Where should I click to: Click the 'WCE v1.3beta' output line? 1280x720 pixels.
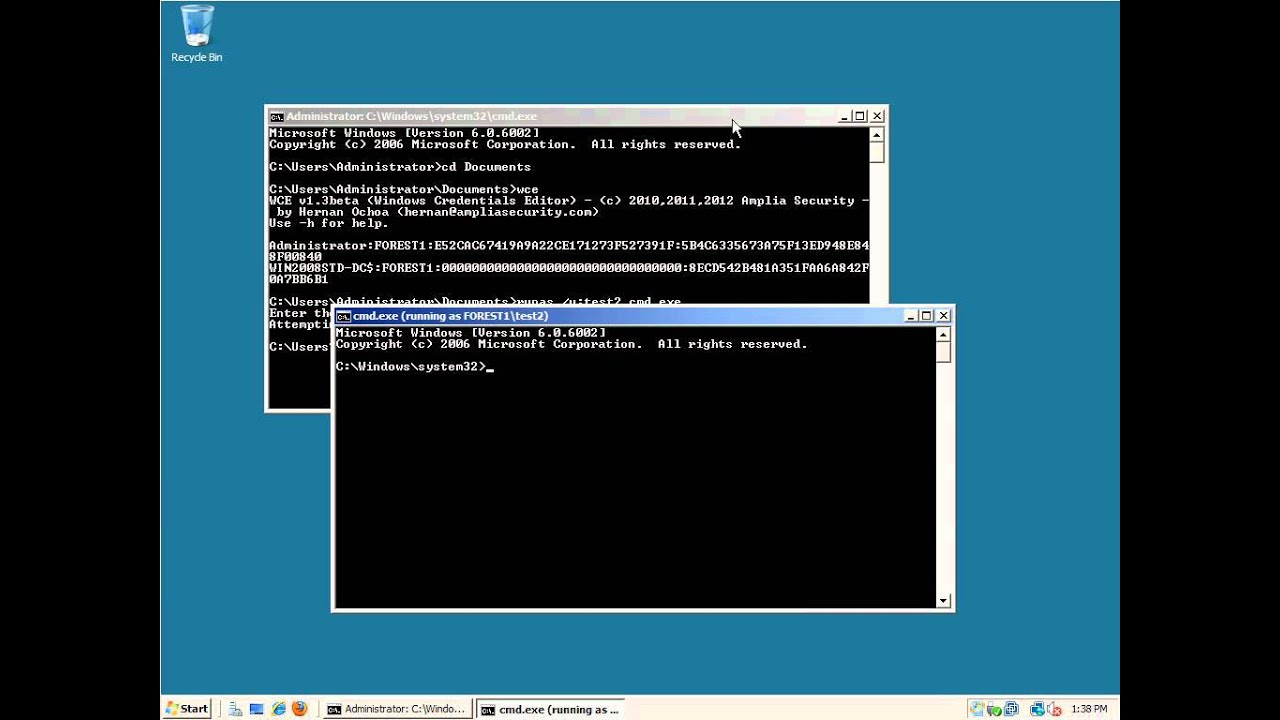(x=569, y=201)
